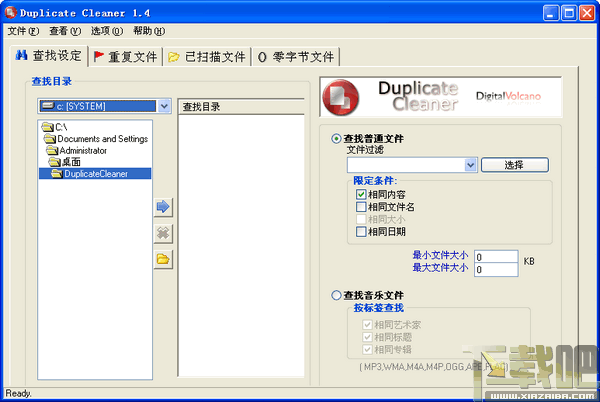This screenshot has height=402, width=600.
Task: Click the gray X remove-directory icon
Action: (163, 233)
